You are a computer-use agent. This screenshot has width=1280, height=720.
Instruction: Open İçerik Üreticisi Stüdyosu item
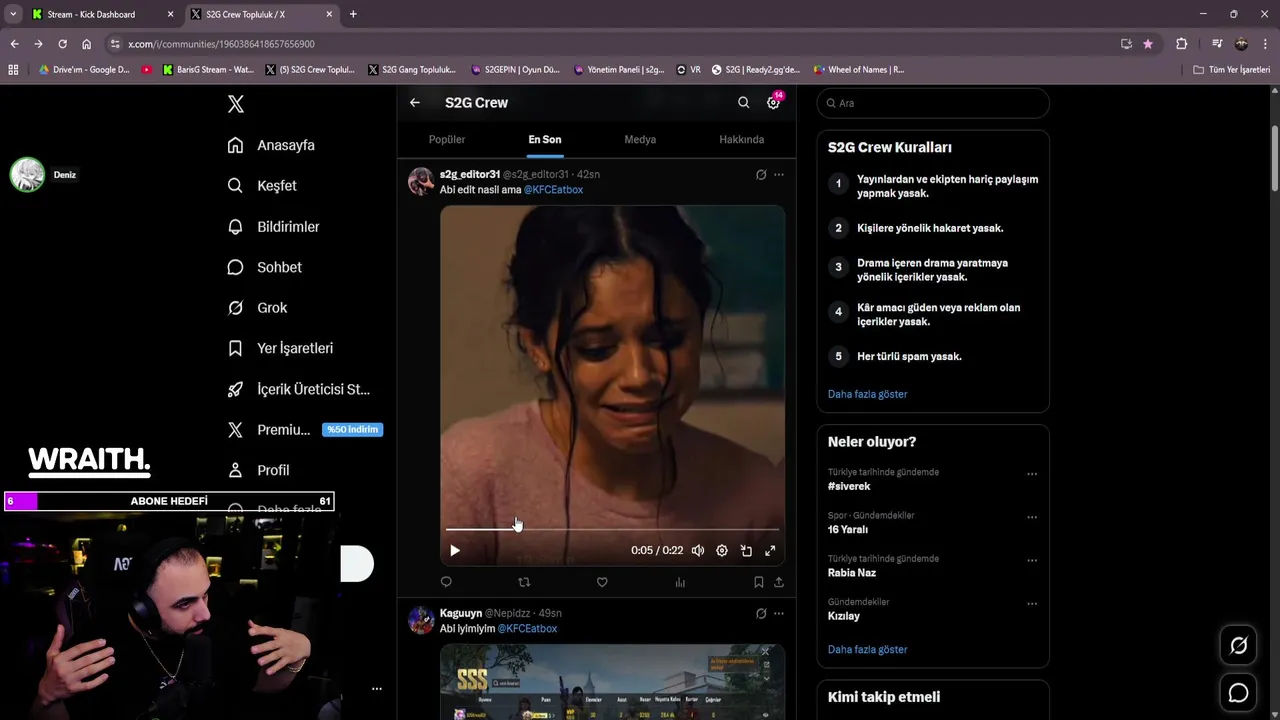[298, 389]
